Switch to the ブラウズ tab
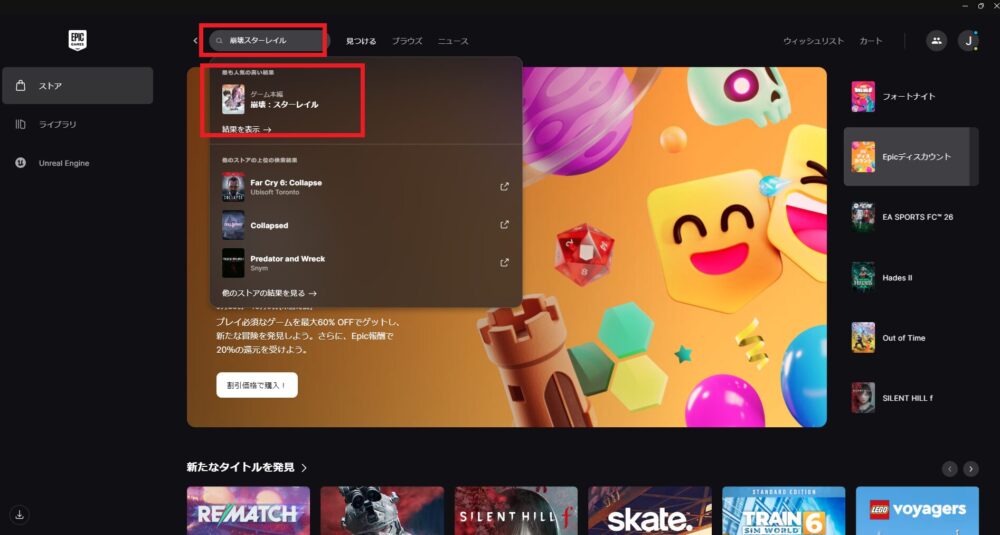 (x=407, y=41)
